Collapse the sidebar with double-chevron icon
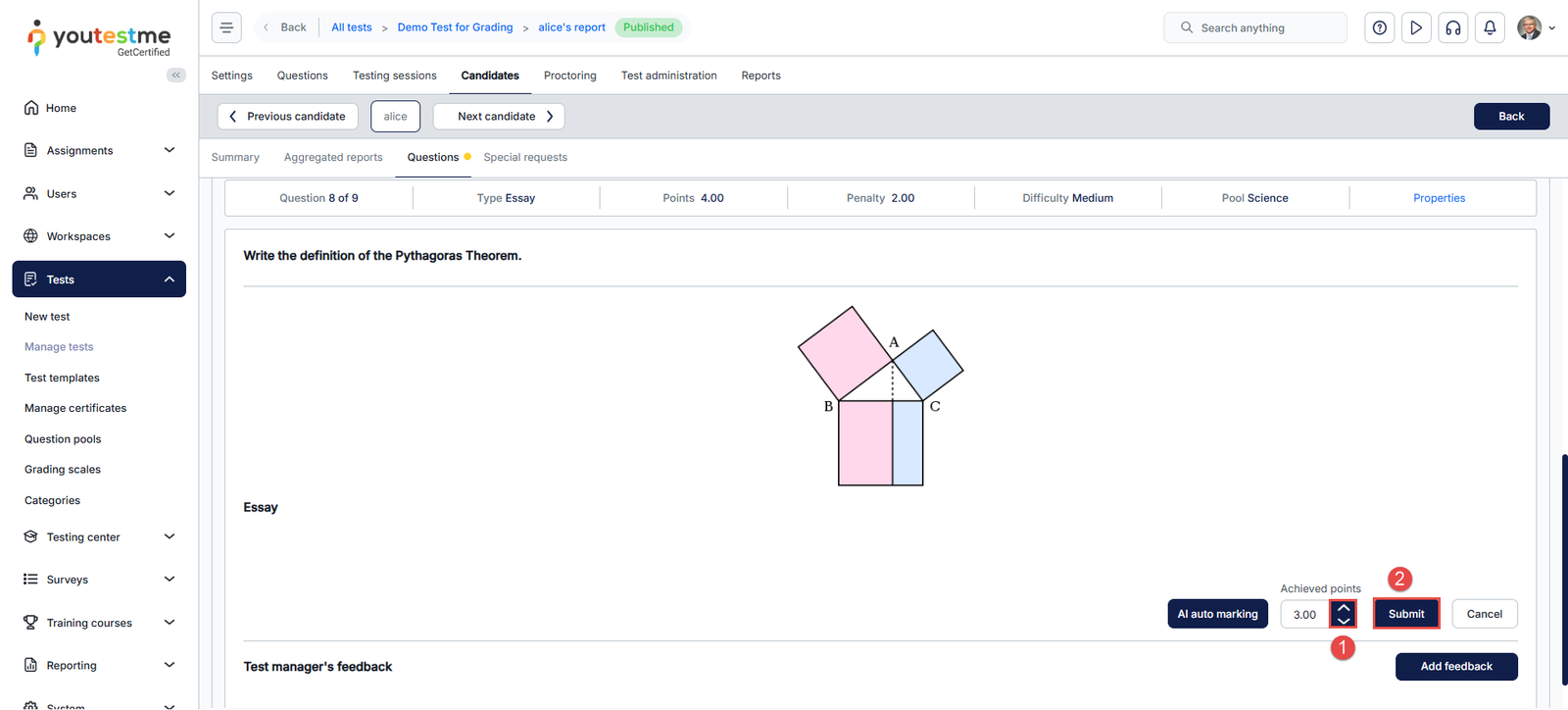 pyautogui.click(x=176, y=75)
